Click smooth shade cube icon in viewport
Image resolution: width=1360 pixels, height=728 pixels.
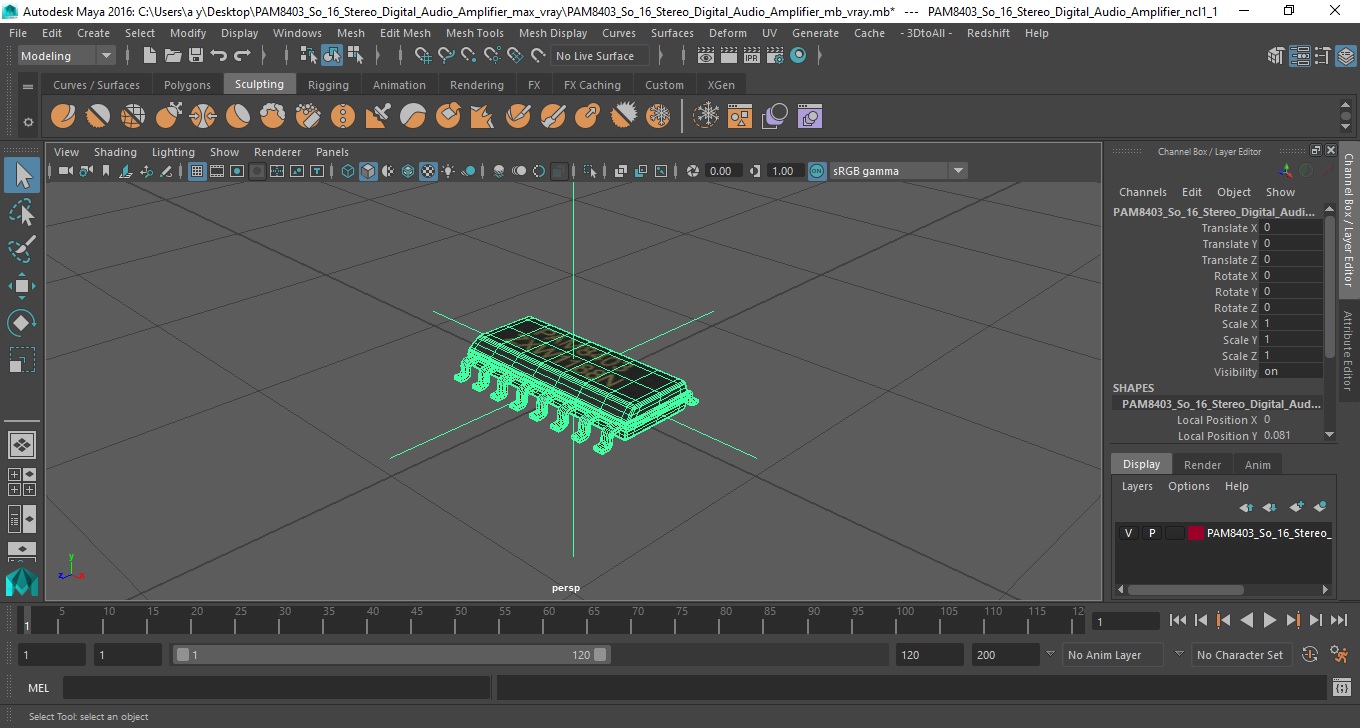pos(368,171)
